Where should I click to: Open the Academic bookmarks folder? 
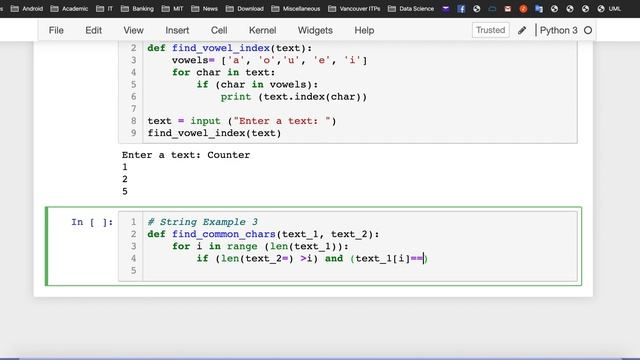coord(69,9)
